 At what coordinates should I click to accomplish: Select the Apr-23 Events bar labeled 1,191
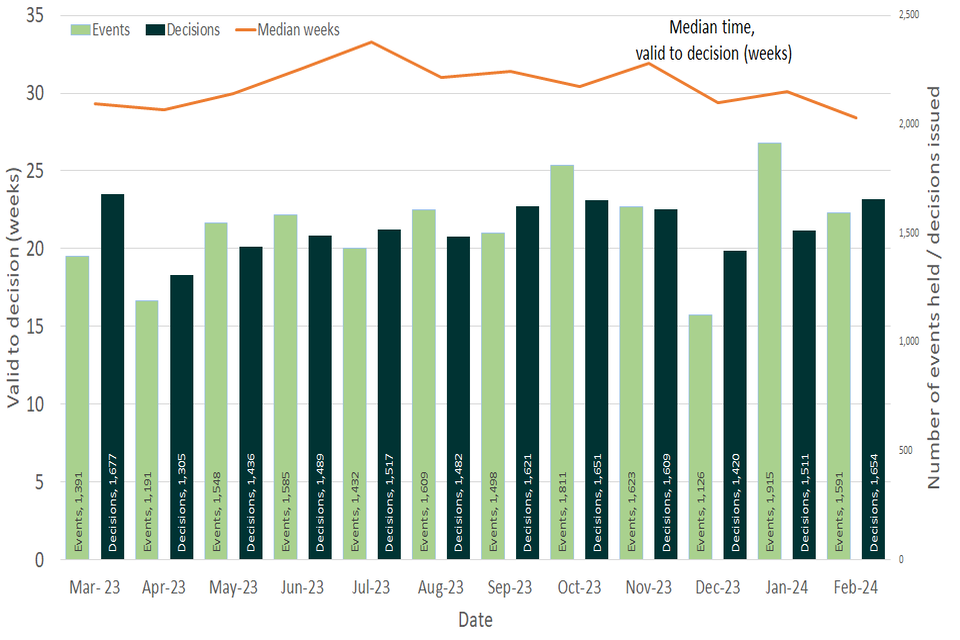coord(147,430)
